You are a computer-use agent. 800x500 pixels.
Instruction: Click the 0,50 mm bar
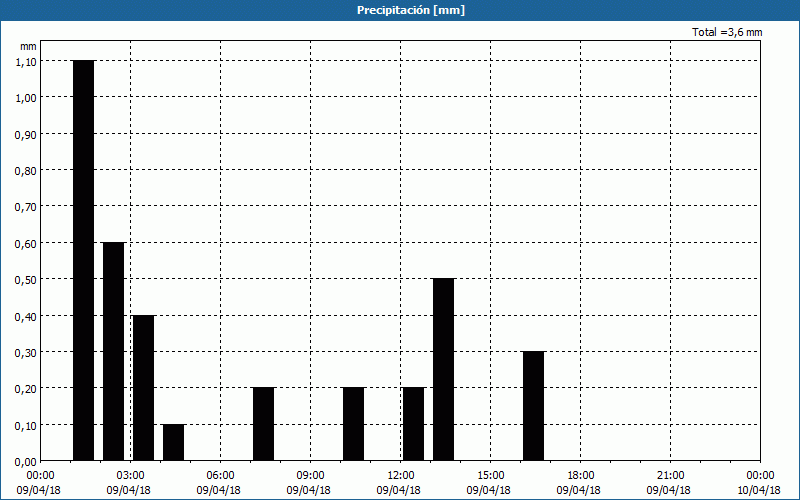pyautogui.click(x=443, y=370)
